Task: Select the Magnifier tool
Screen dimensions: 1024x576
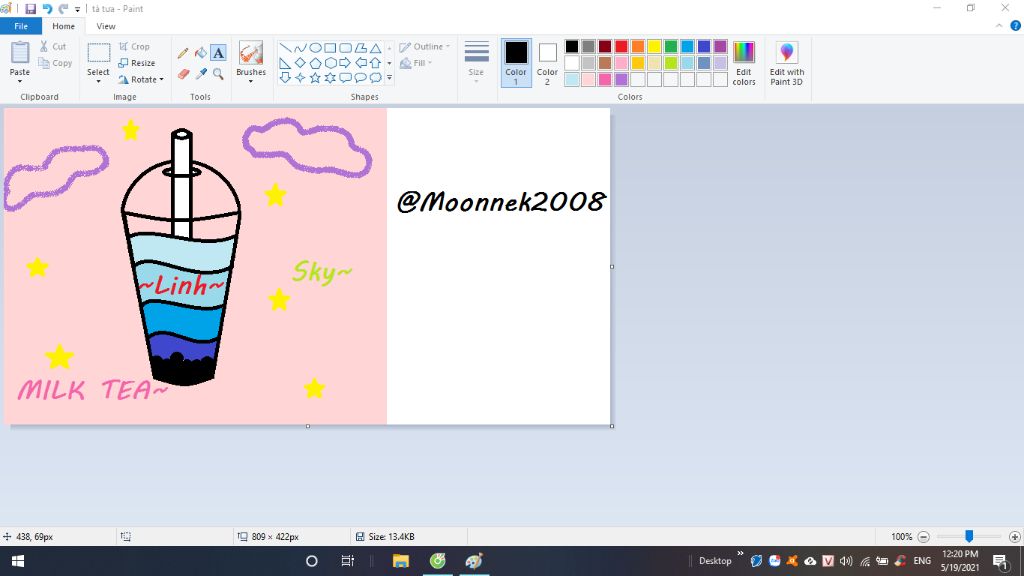Action: pyautogui.click(x=218, y=74)
